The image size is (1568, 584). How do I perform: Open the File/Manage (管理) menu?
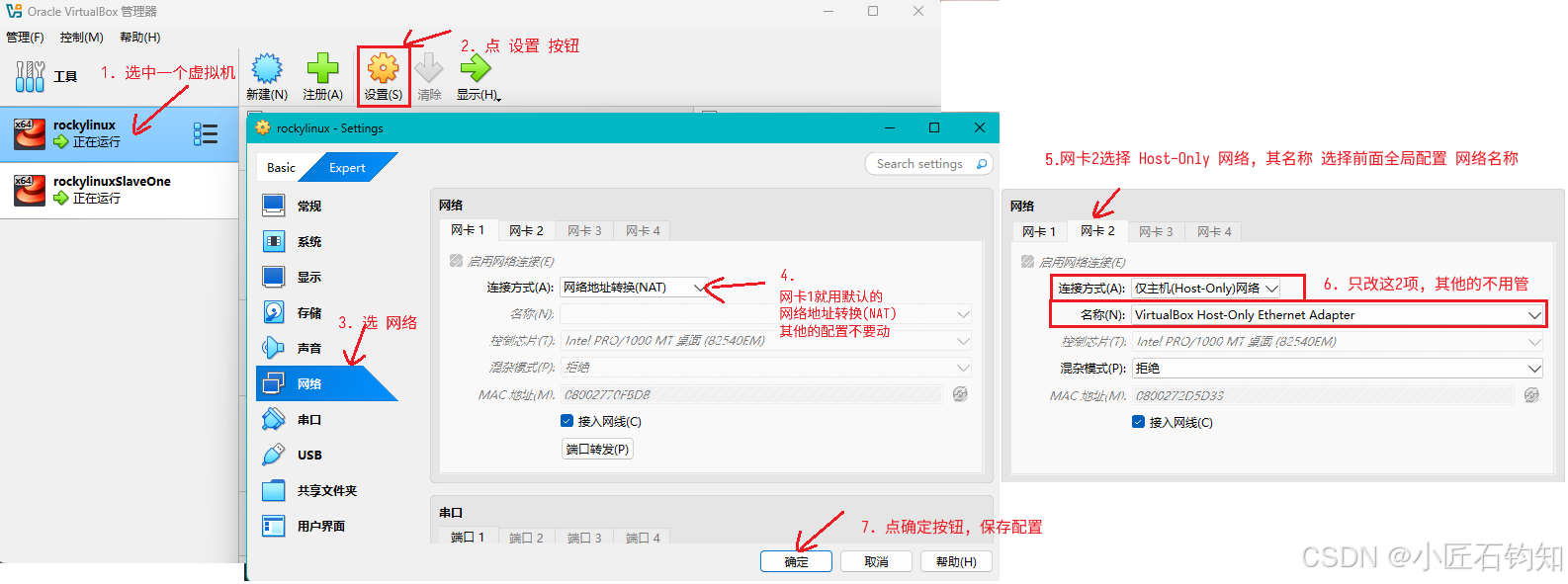(25, 38)
